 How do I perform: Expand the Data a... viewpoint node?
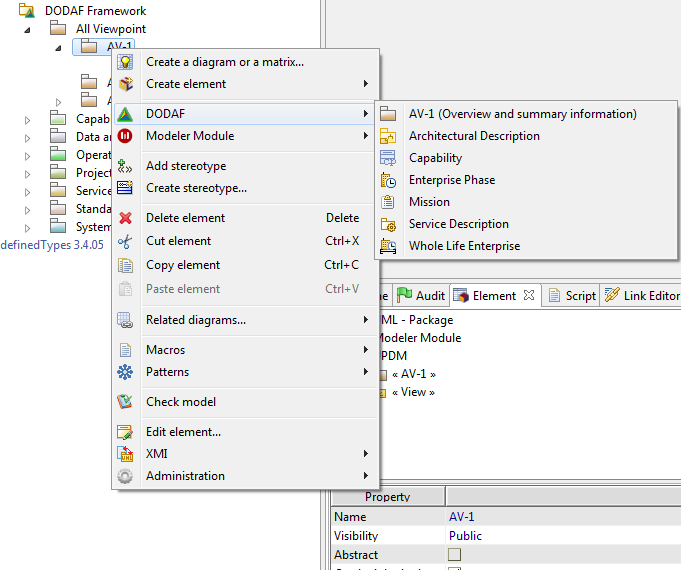[x=27, y=139]
